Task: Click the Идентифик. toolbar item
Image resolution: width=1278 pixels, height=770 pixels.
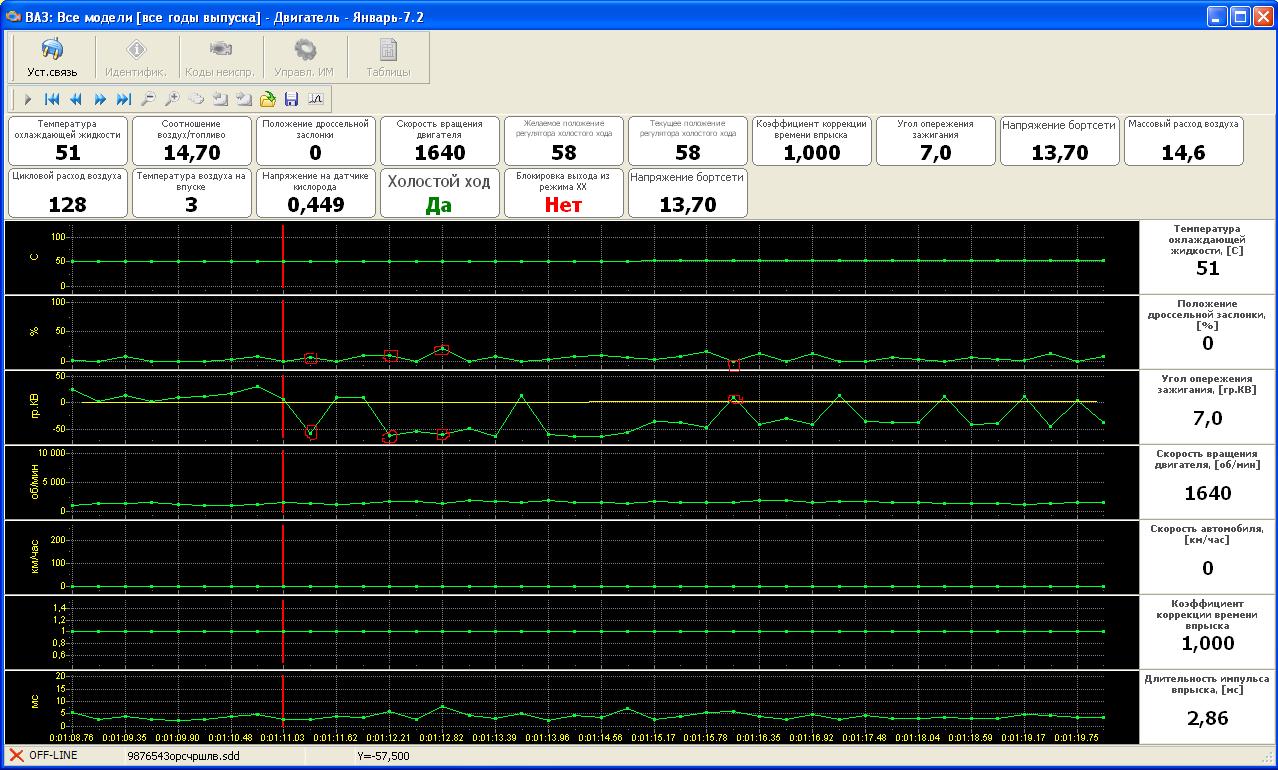Action: (136, 58)
